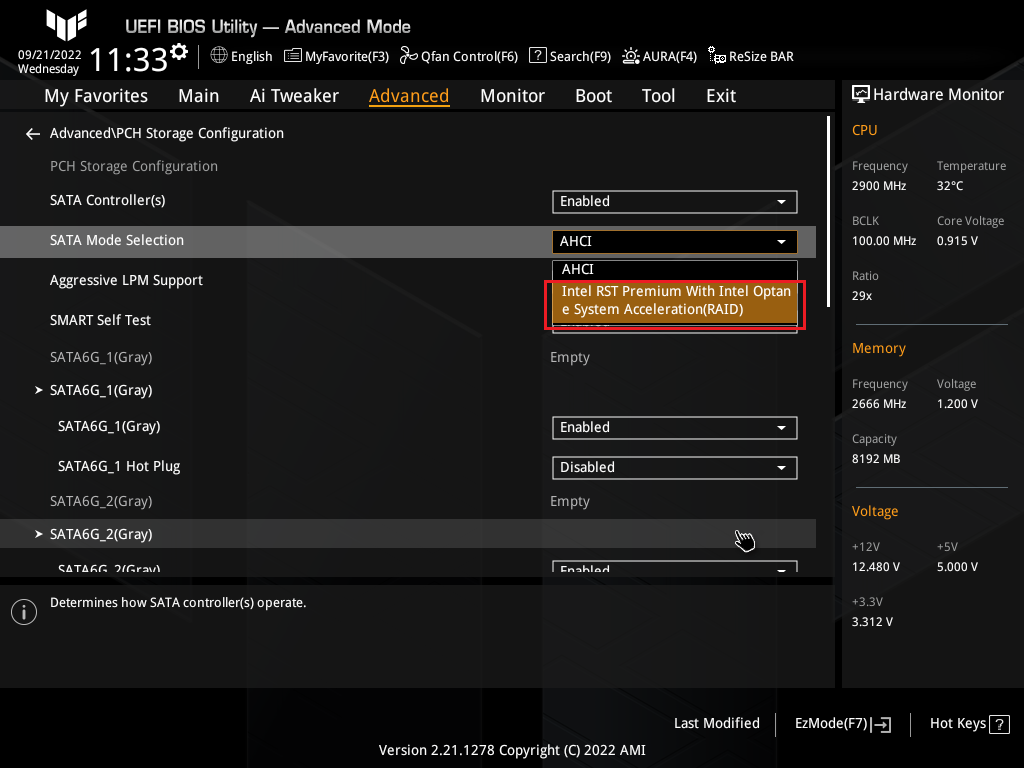The width and height of the screenshot is (1024, 768).
Task: Click MyFavorite(F3) label
Action: click(x=347, y=57)
